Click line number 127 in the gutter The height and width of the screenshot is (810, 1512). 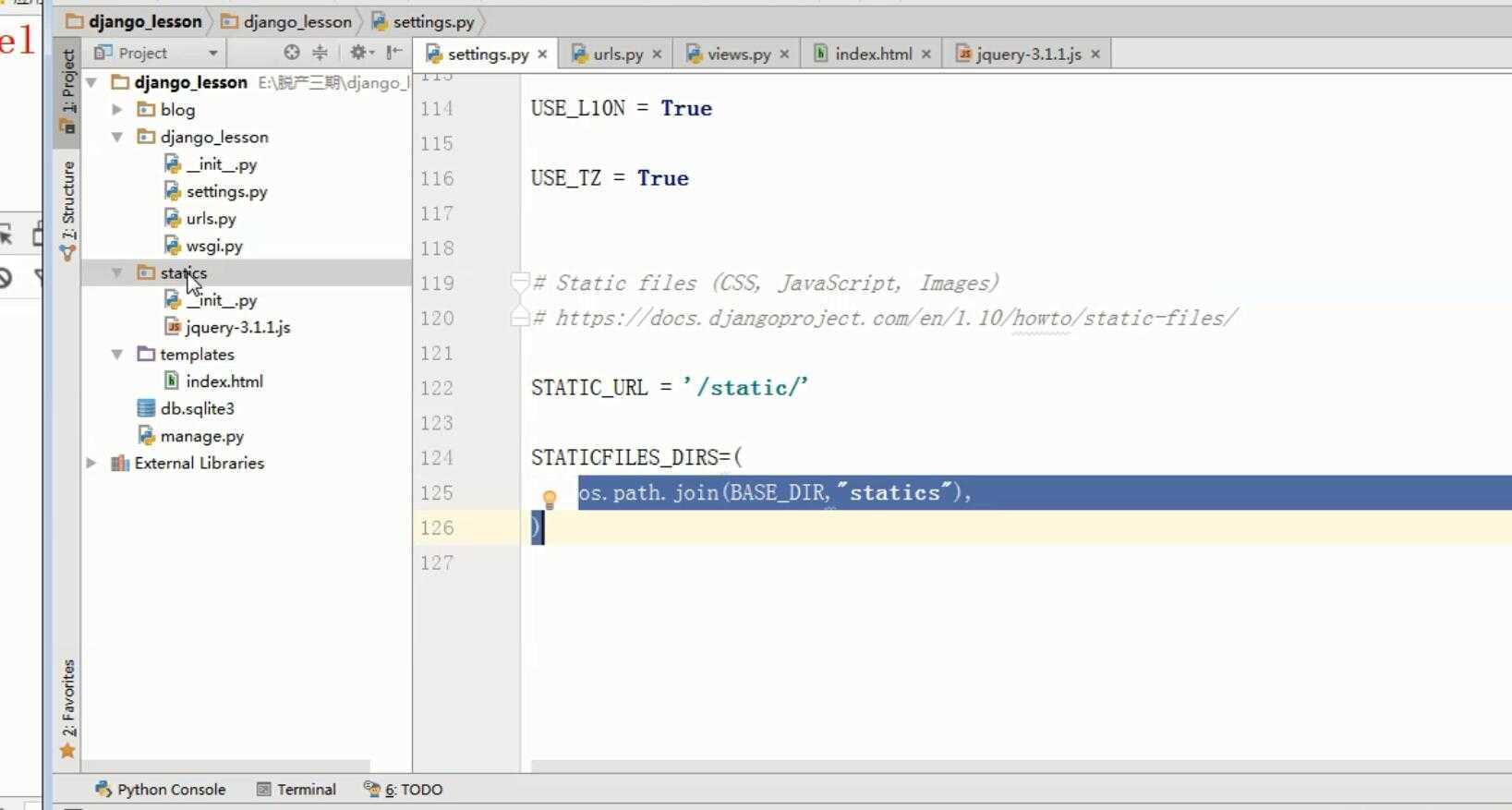(x=437, y=562)
